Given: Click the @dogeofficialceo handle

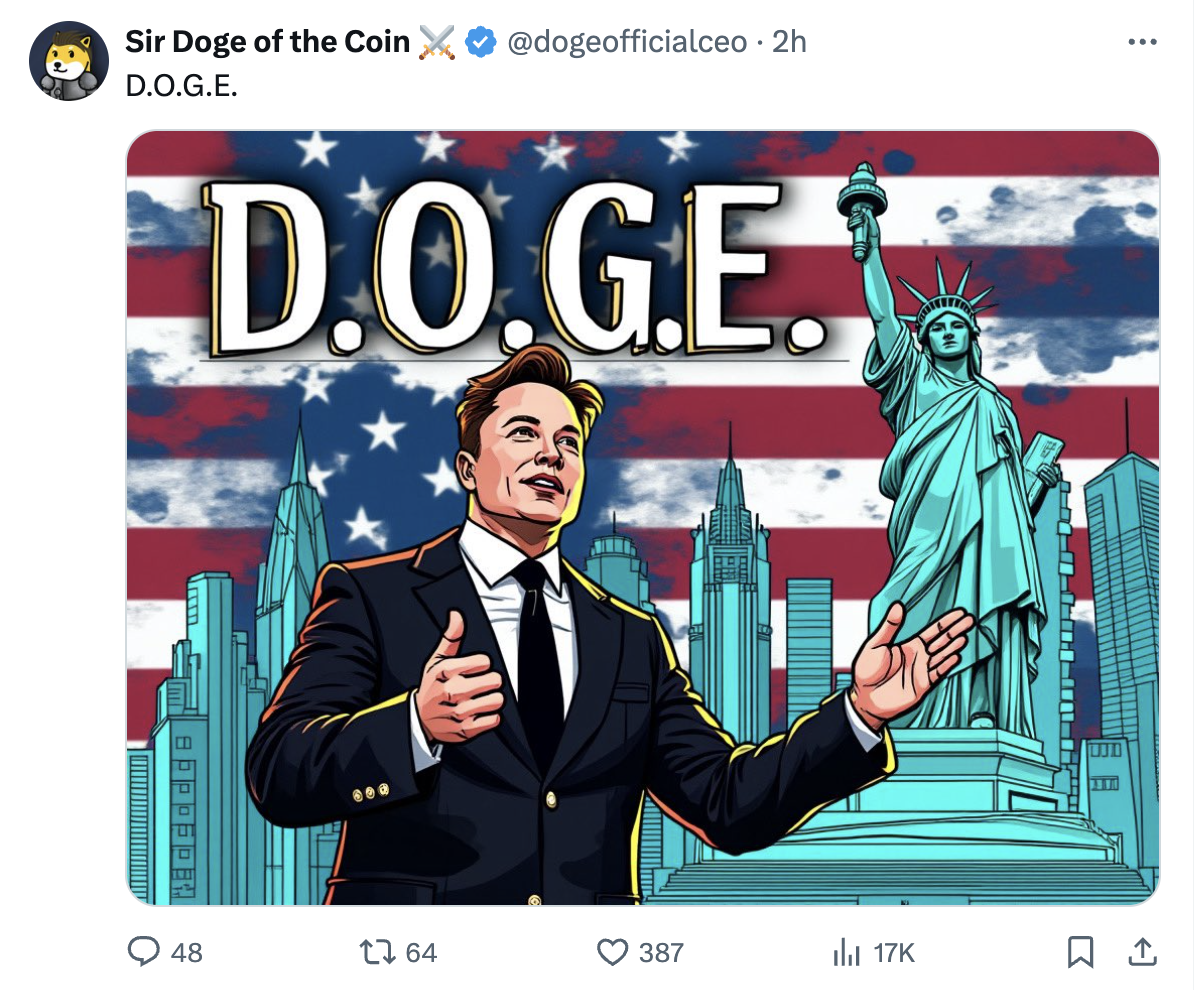Looking at the screenshot, I should 627,41.
